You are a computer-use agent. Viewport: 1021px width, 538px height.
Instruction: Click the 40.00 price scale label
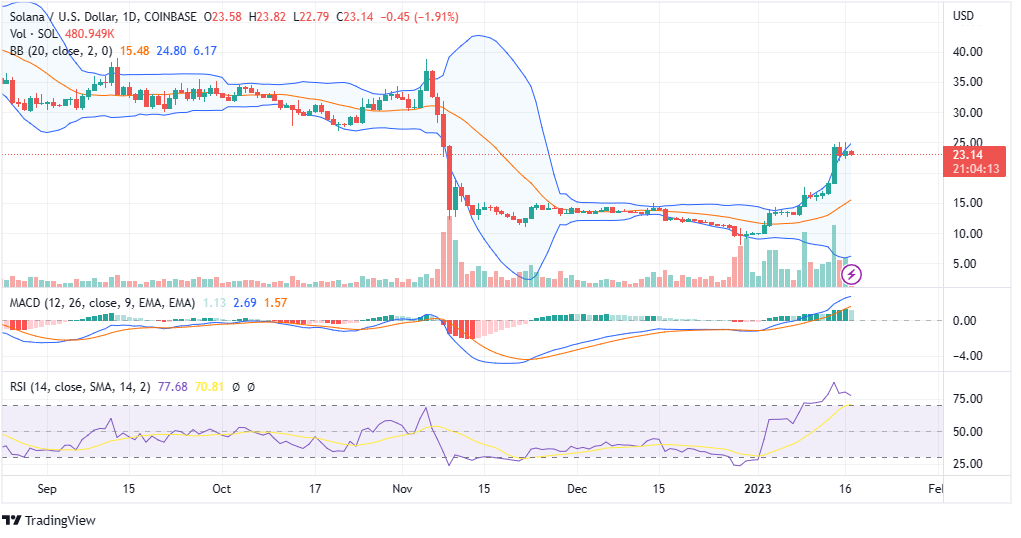(x=967, y=52)
